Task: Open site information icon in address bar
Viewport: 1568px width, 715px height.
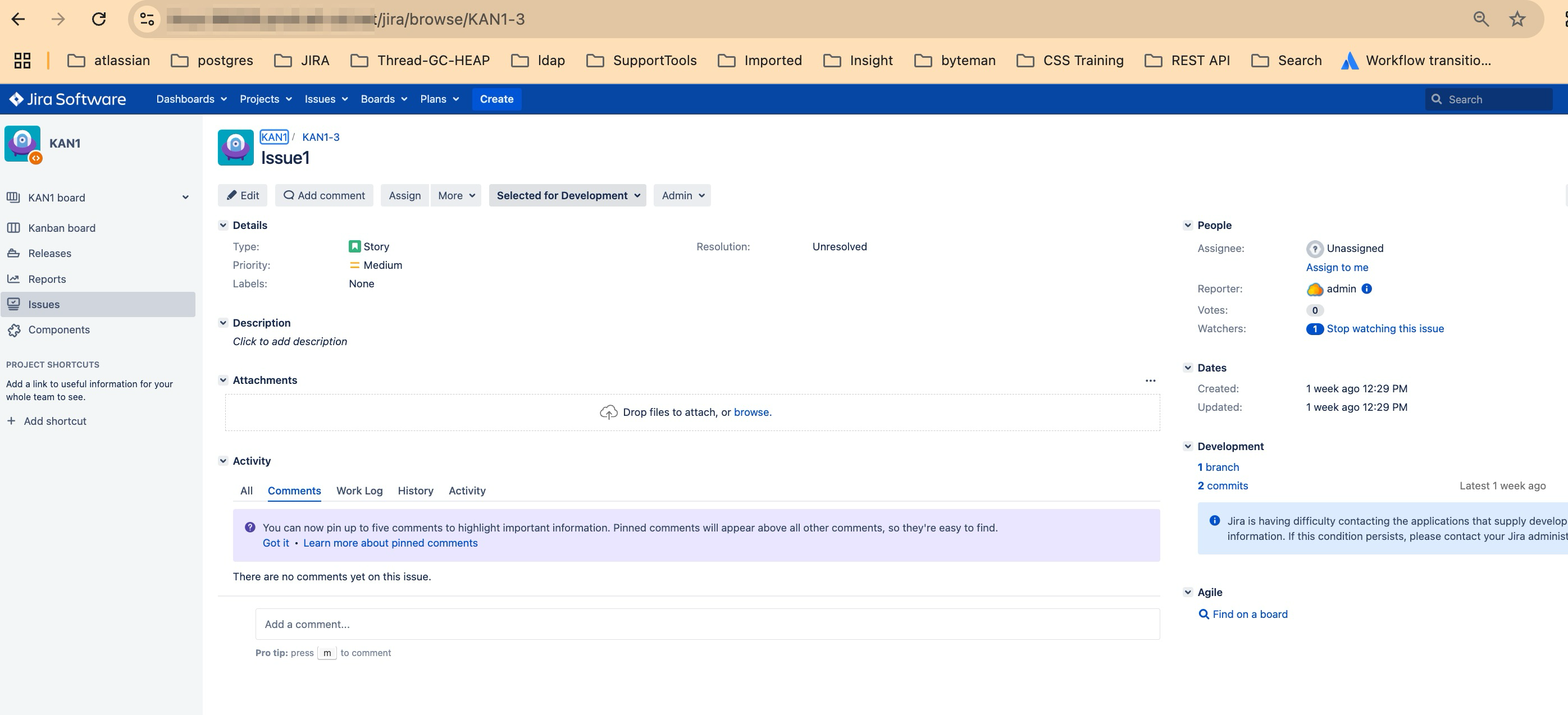Action: pos(147,19)
